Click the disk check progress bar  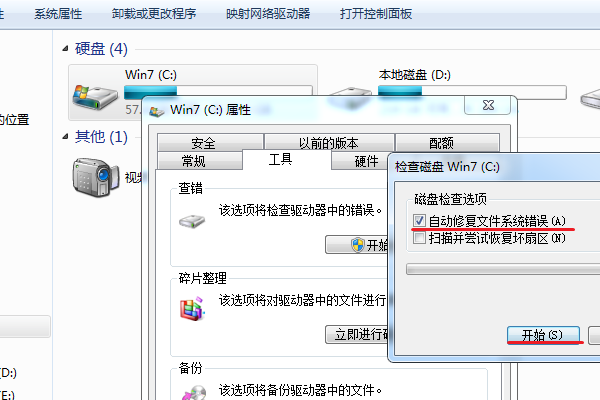(x=503, y=269)
